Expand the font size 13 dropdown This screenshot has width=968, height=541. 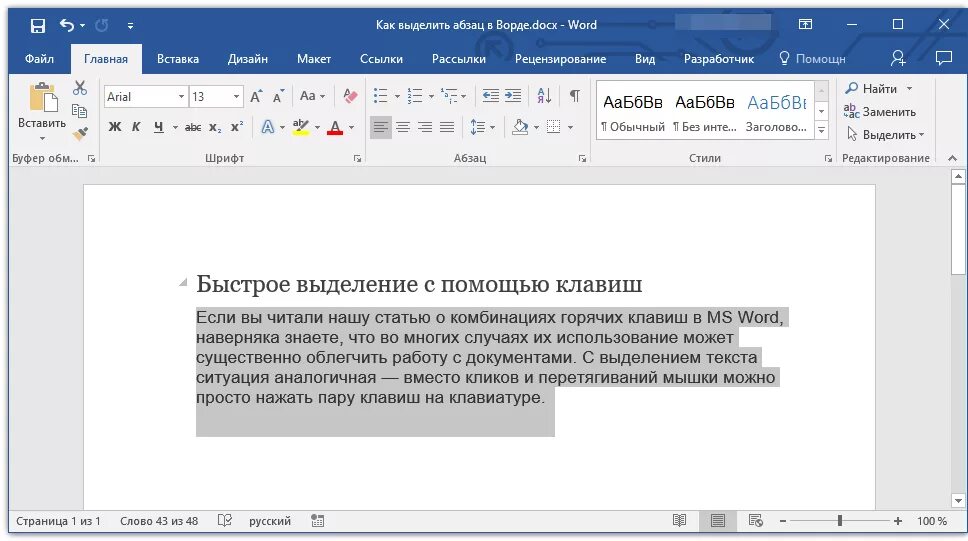(x=236, y=96)
